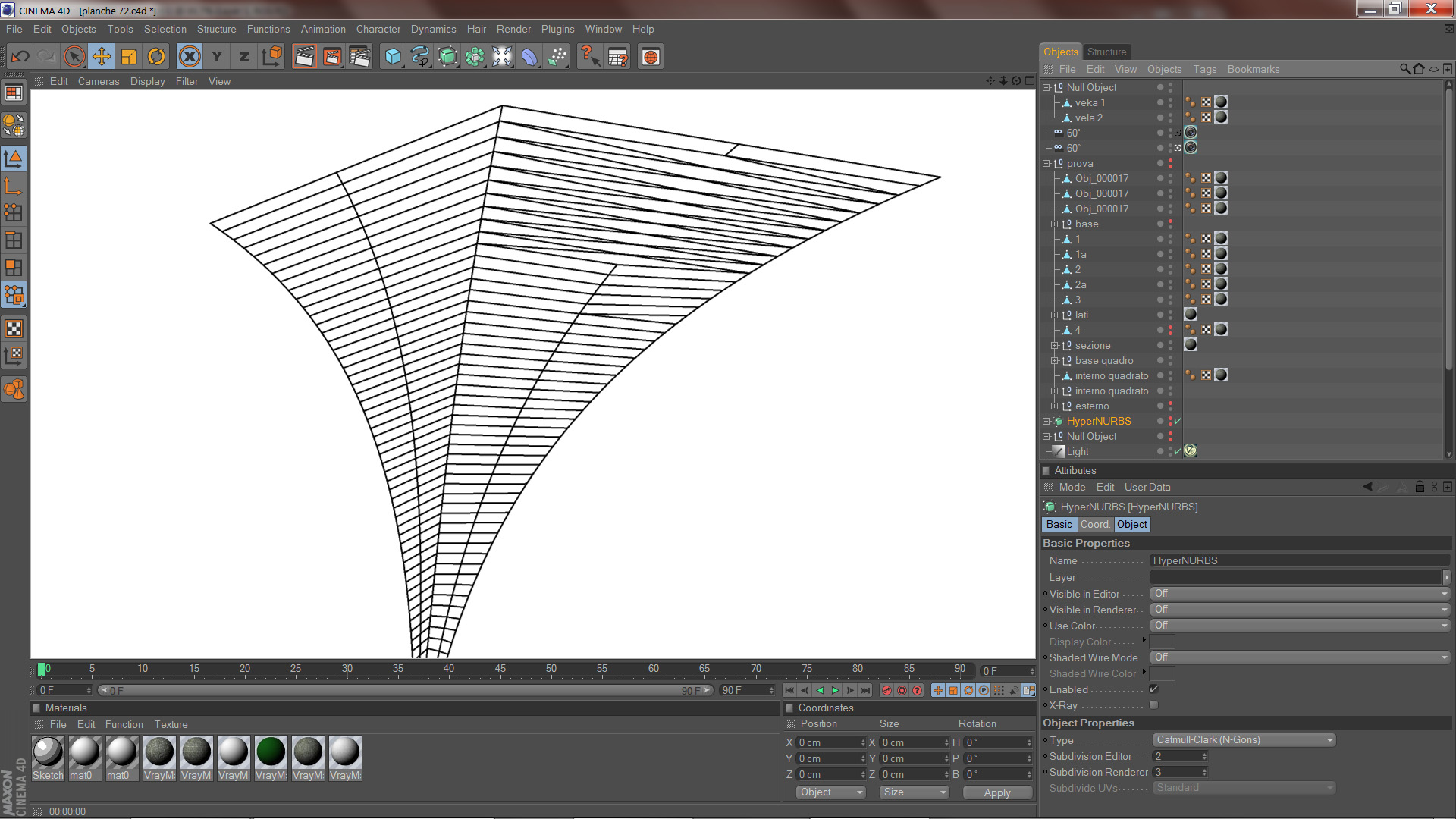
Task: Open the Render menu
Action: click(x=513, y=29)
